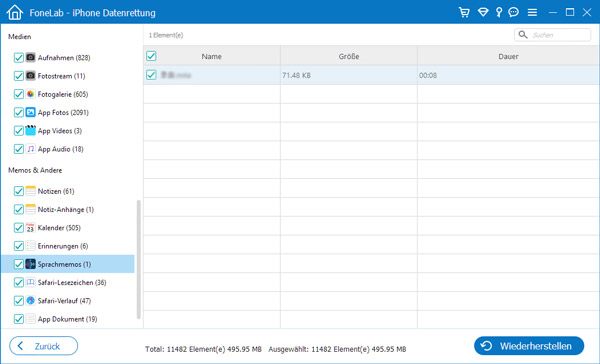Toggle the Notiz-Anhänge (1) checkbox
Image resolution: width=600 pixels, height=364 pixels.
(18, 209)
